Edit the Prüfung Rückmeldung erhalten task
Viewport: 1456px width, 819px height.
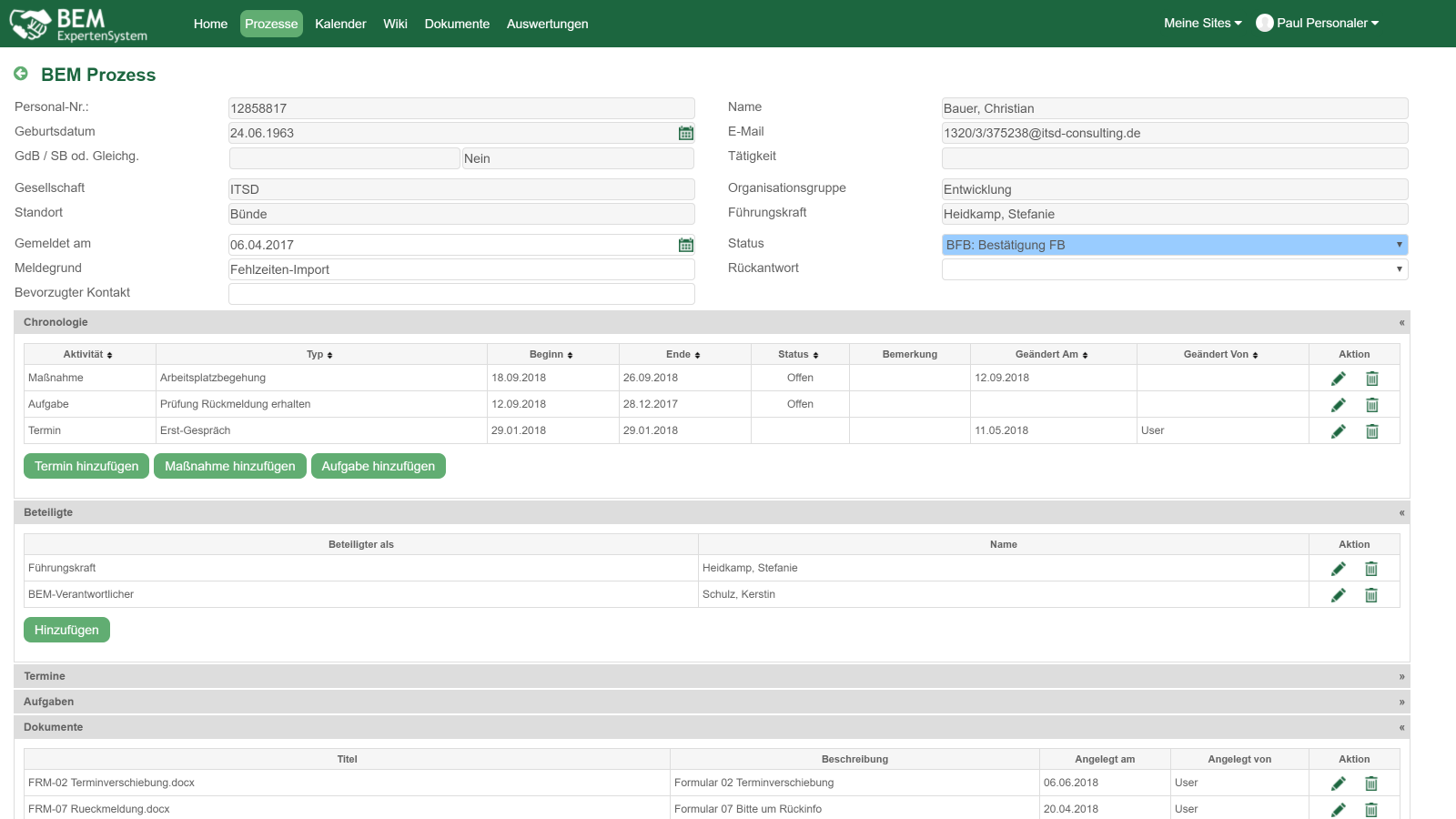pyautogui.click(x=1338, y=405)
